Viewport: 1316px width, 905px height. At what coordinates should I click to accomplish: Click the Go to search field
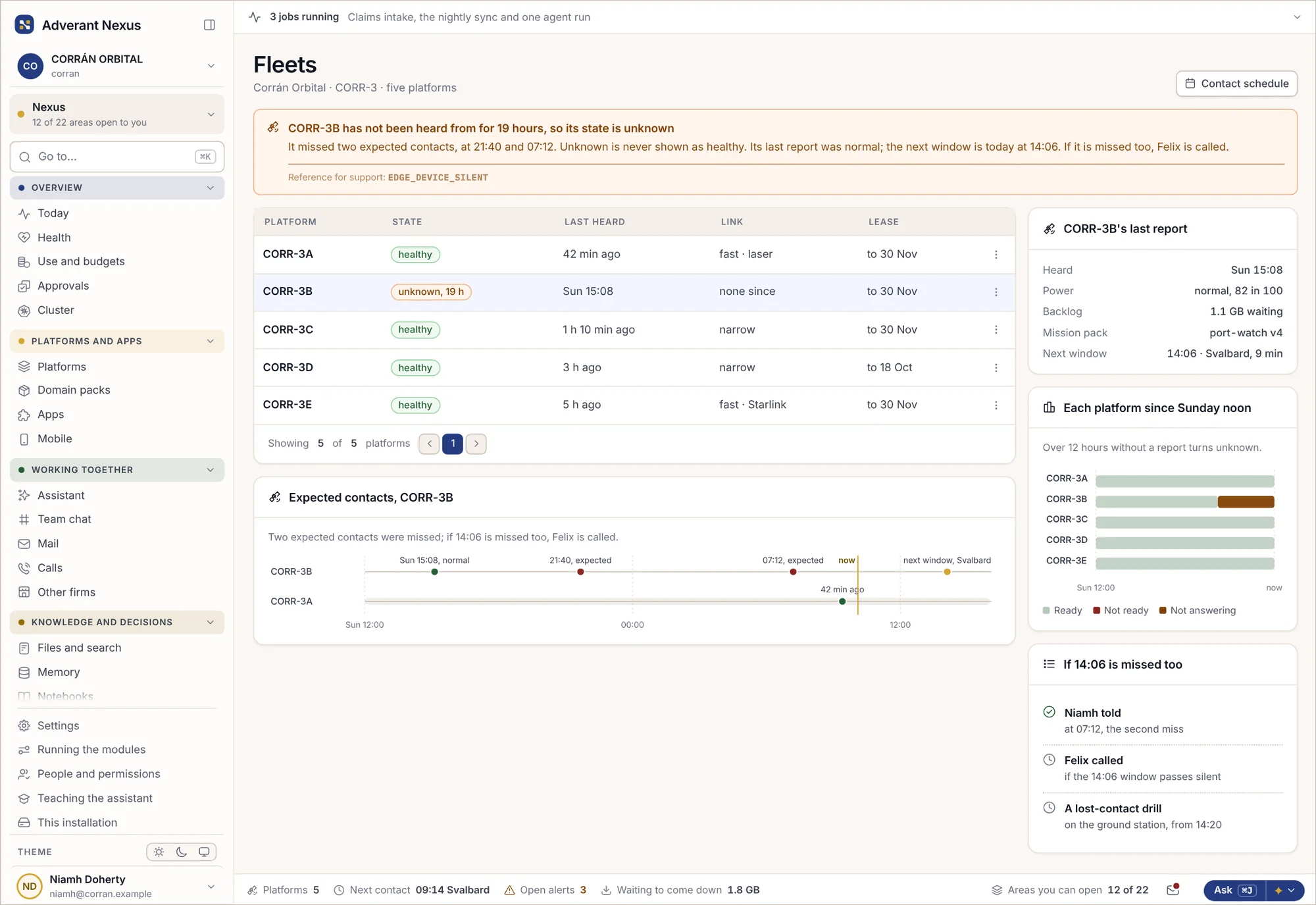pos(117,157)
